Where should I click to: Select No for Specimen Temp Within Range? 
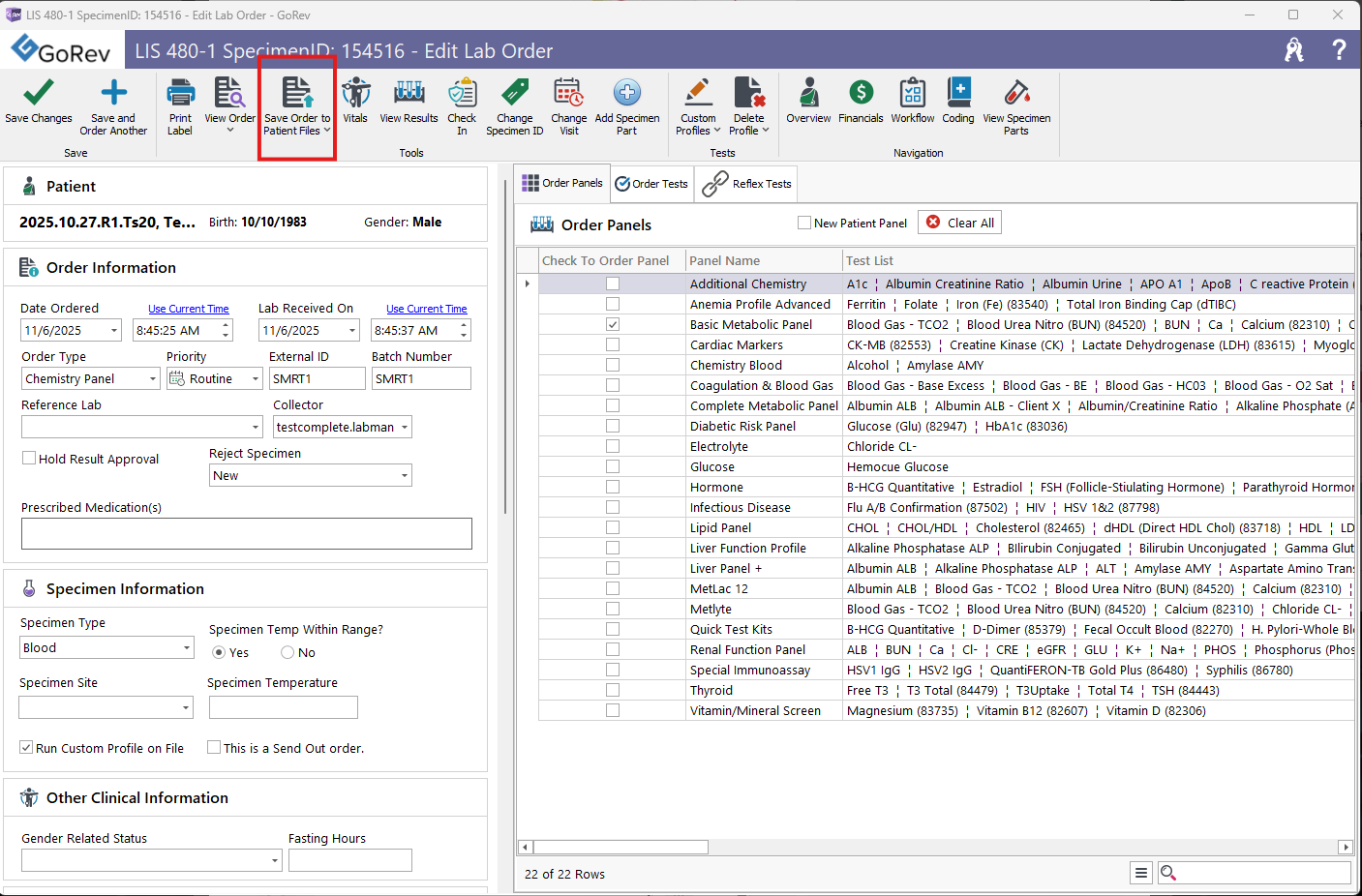[x=288, y=652]
